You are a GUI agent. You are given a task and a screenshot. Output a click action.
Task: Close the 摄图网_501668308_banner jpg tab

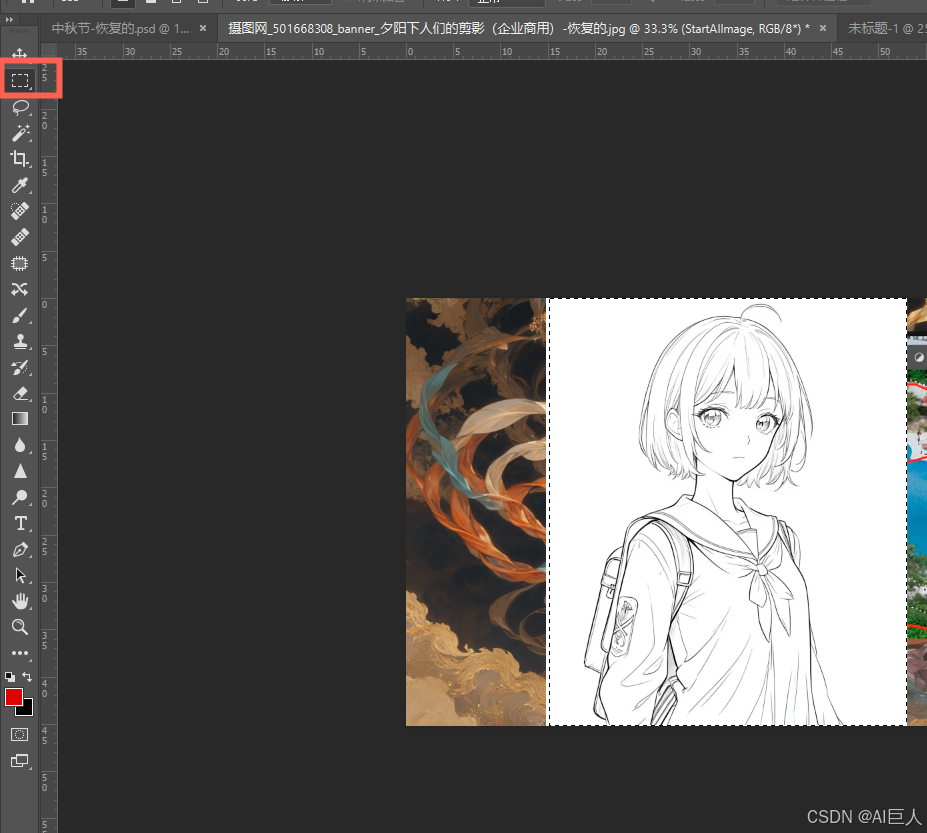823,28
